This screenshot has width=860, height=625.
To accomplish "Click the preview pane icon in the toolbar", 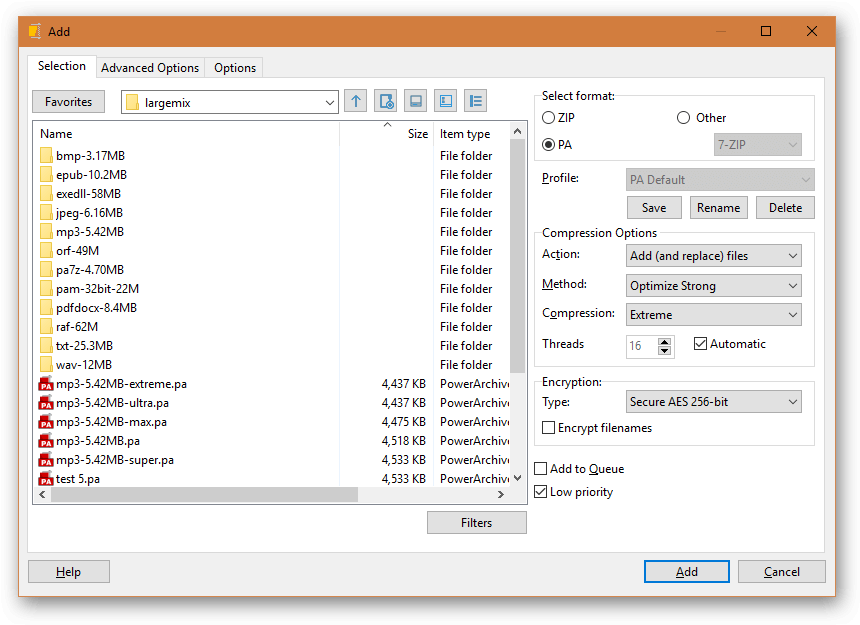I will coord(445,101).
